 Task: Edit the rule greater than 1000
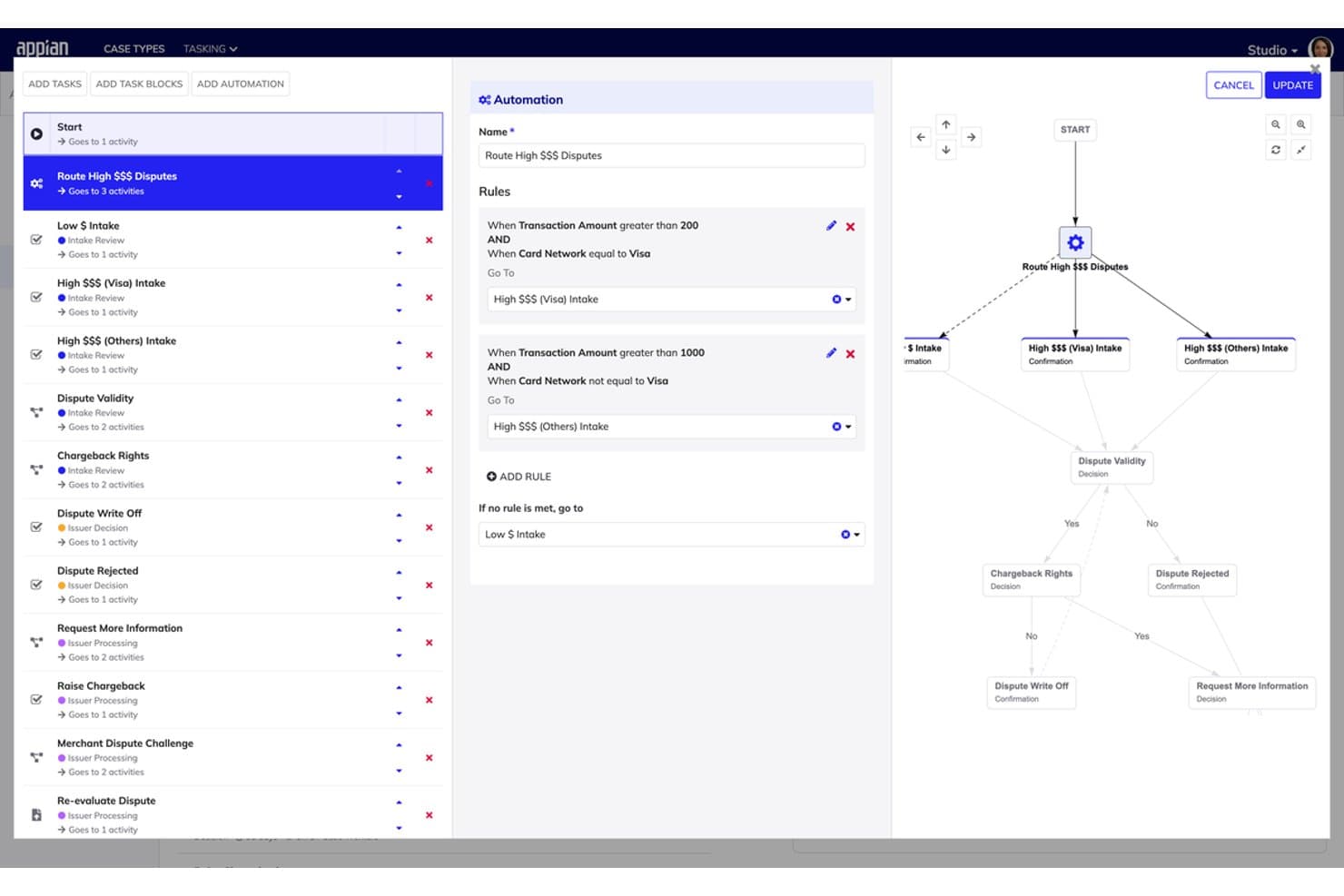[831, 353]
